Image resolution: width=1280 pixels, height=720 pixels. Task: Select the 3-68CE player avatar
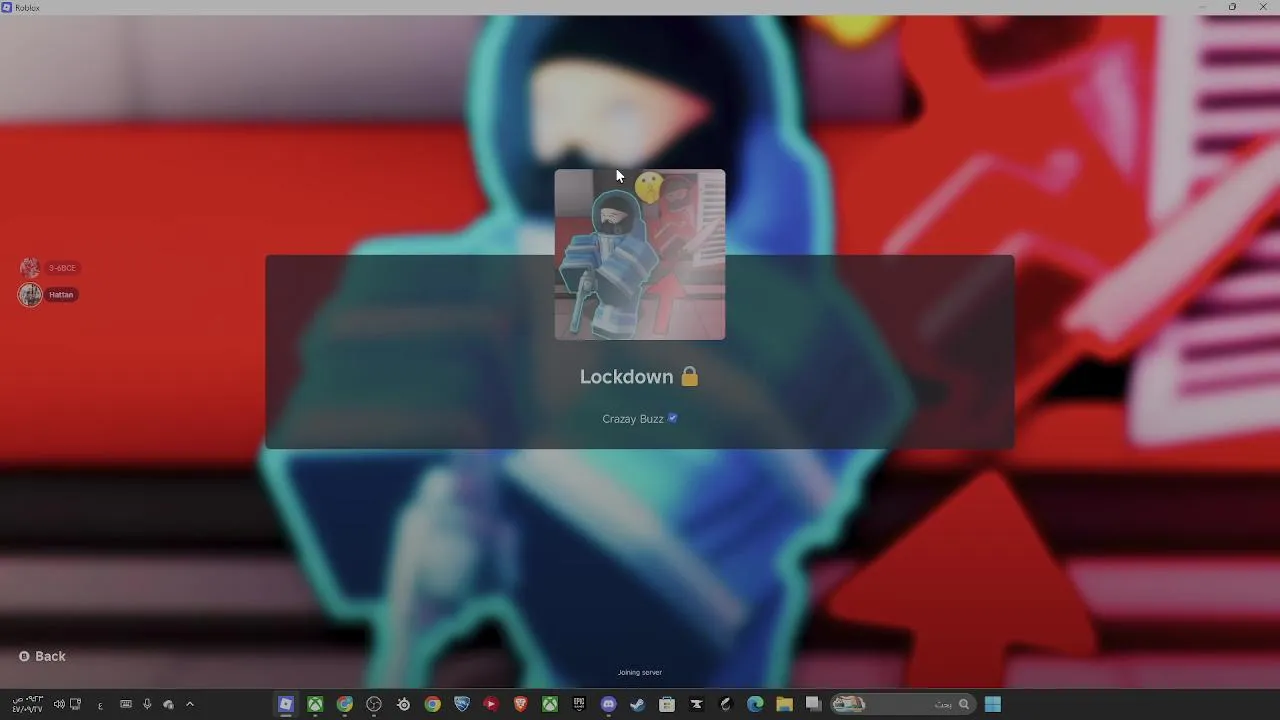30,268
